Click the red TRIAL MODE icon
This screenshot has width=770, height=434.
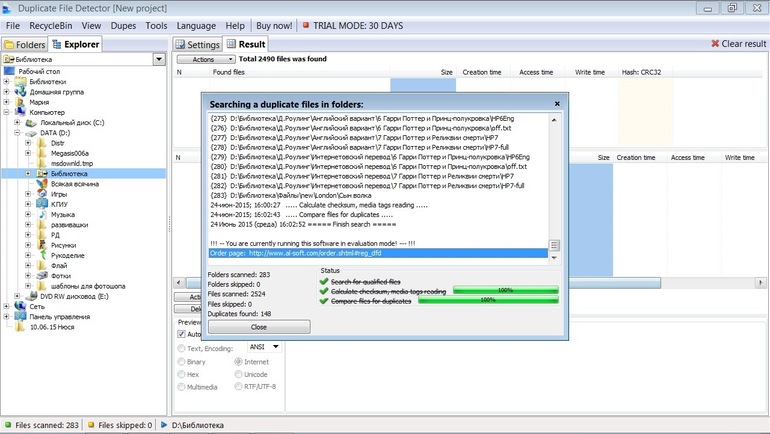pos(305,25)
